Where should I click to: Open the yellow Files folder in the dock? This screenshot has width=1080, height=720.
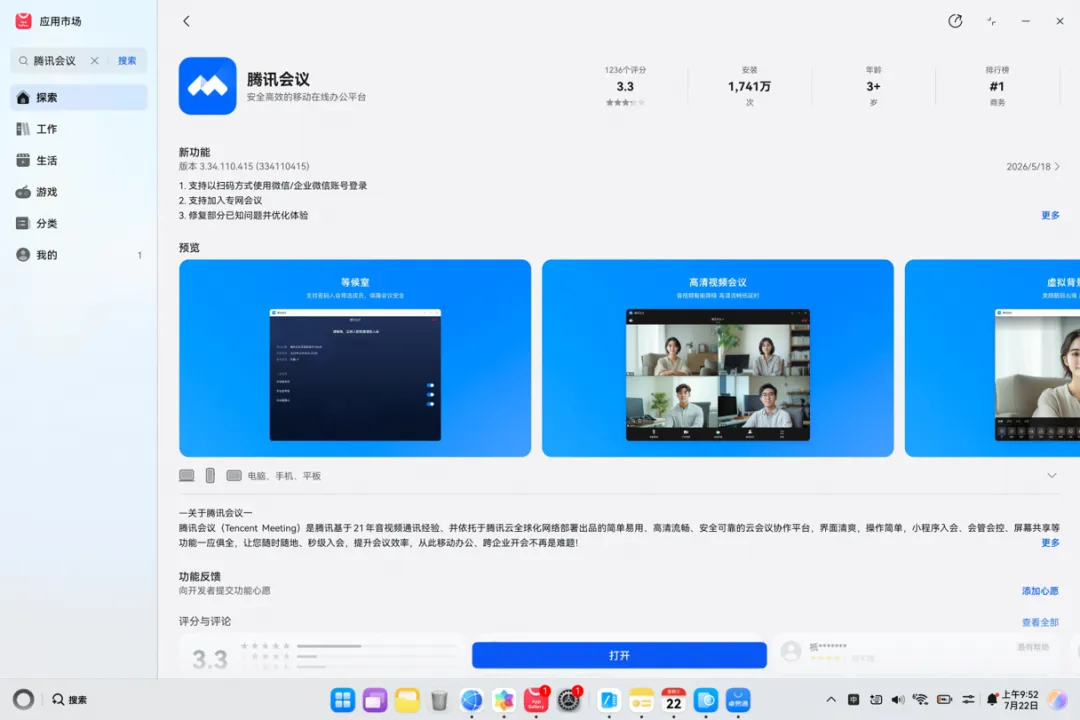[x=407, y=700]
